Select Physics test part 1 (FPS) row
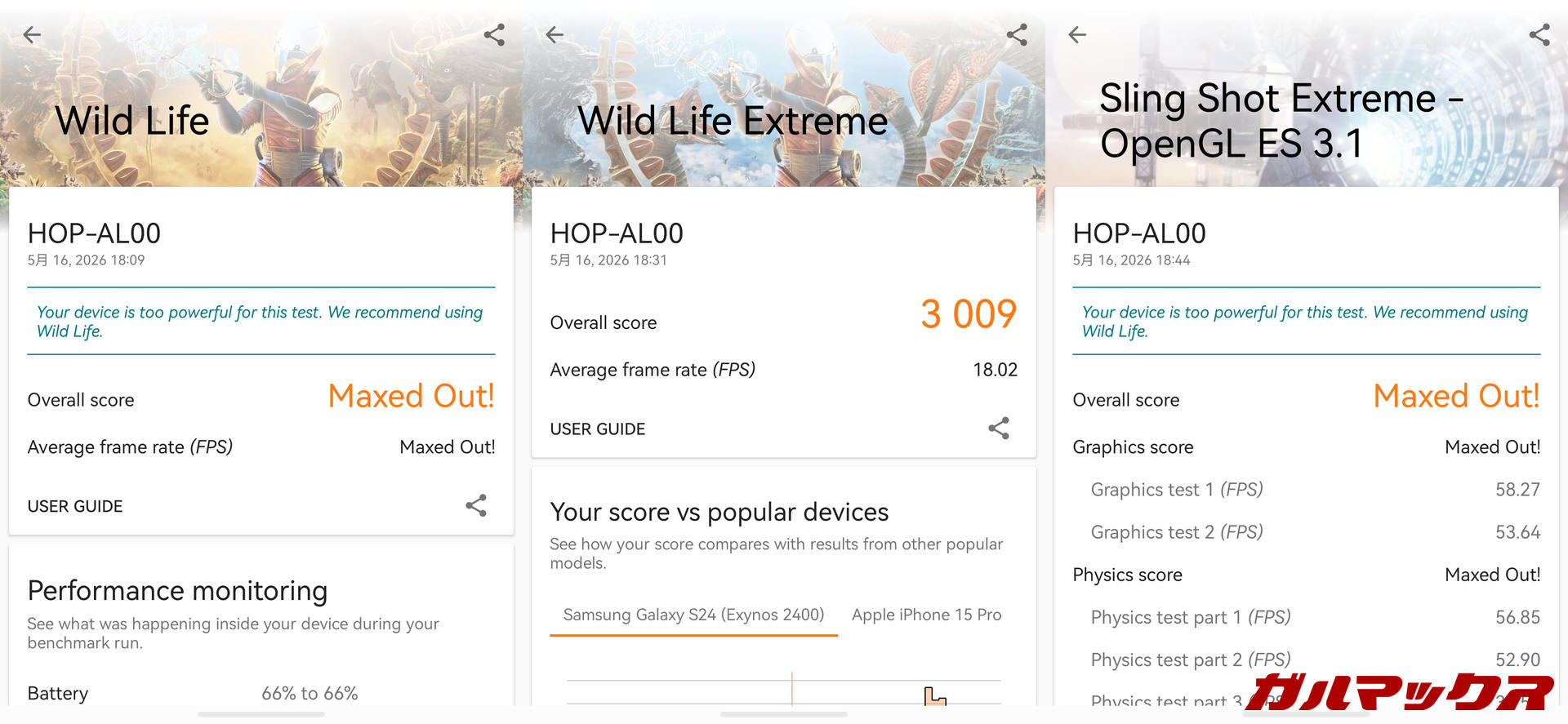Viewport: 1568px width, 724px height. click(1315, 617)
